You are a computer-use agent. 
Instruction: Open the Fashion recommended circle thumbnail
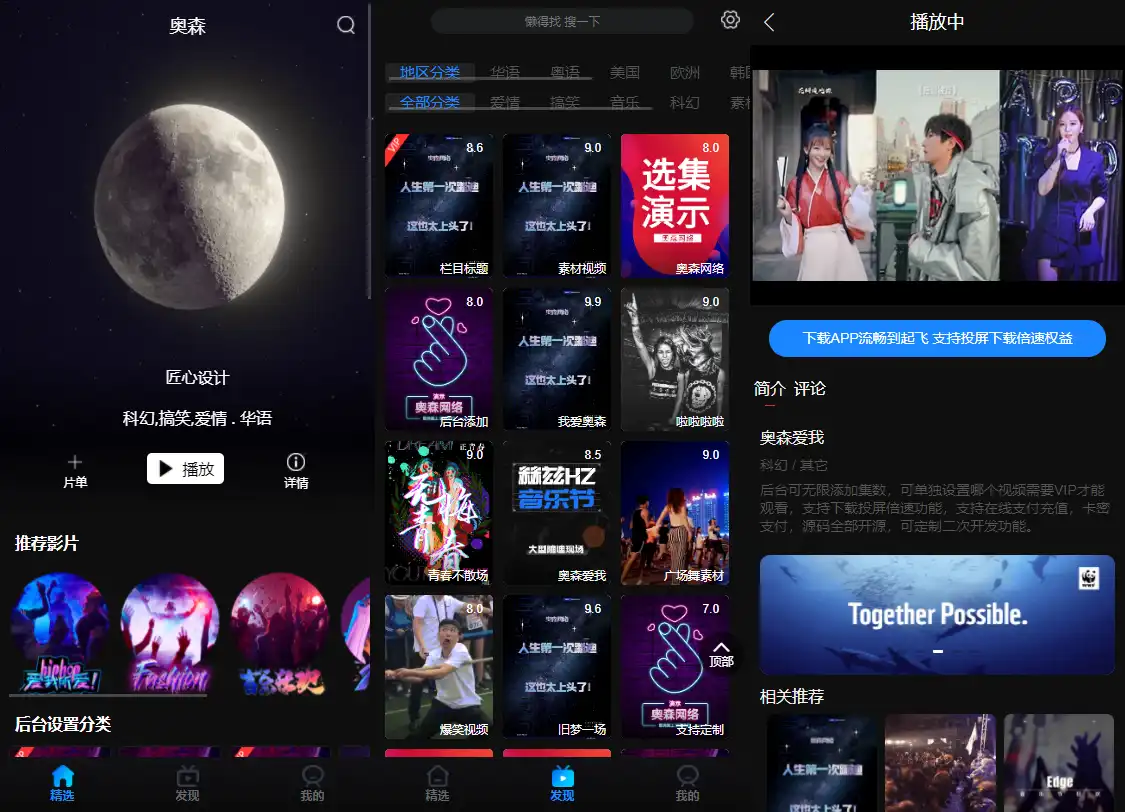(x=170, y=633)
